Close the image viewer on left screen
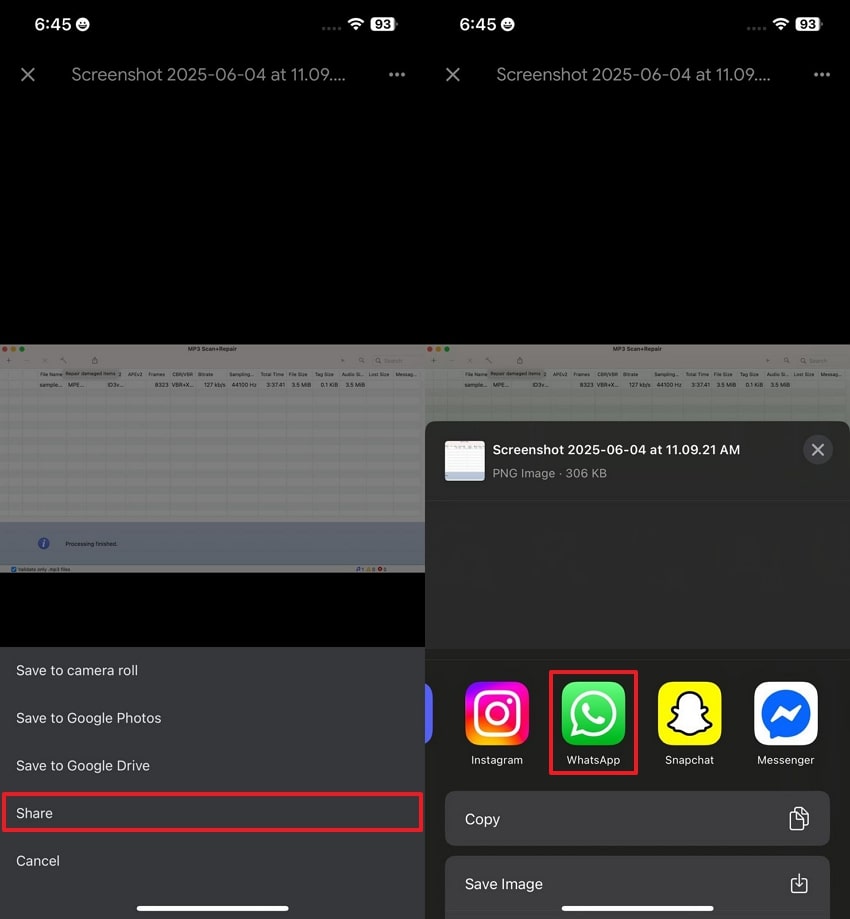 click(x=28, y=75)
